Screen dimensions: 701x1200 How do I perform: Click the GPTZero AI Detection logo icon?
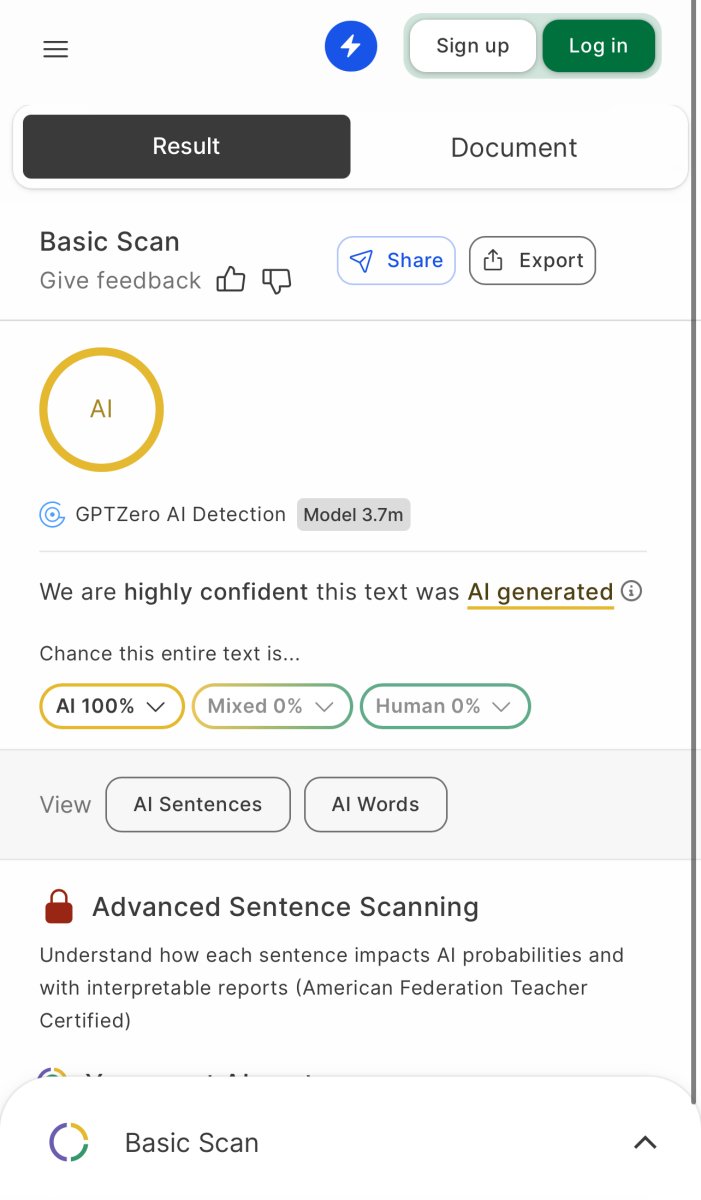52,515
